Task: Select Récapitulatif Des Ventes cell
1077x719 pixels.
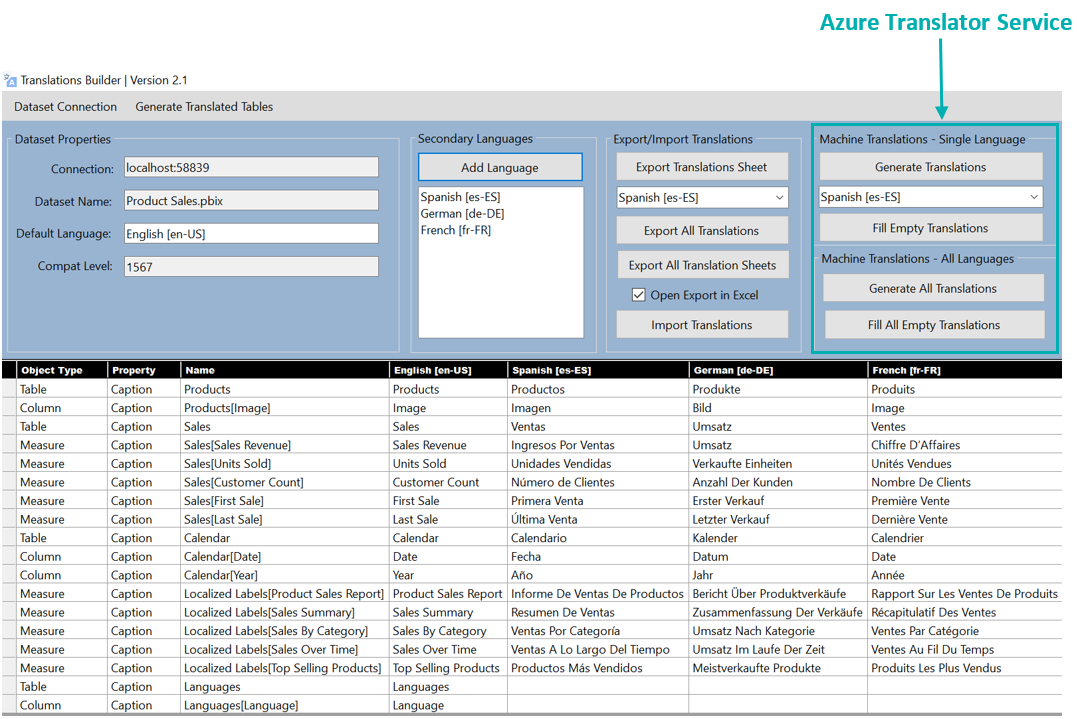Action: click(x=964, y=612)
